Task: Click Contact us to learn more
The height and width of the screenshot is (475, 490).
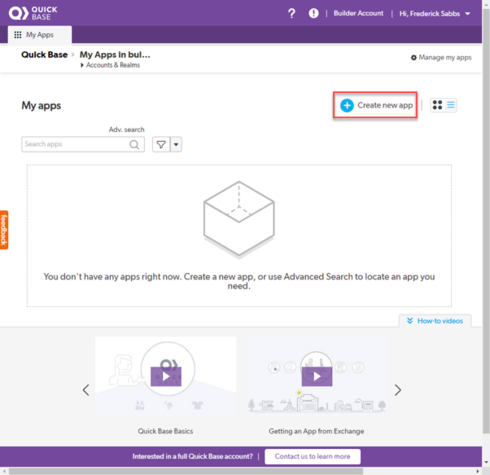Action: point(313,456)
